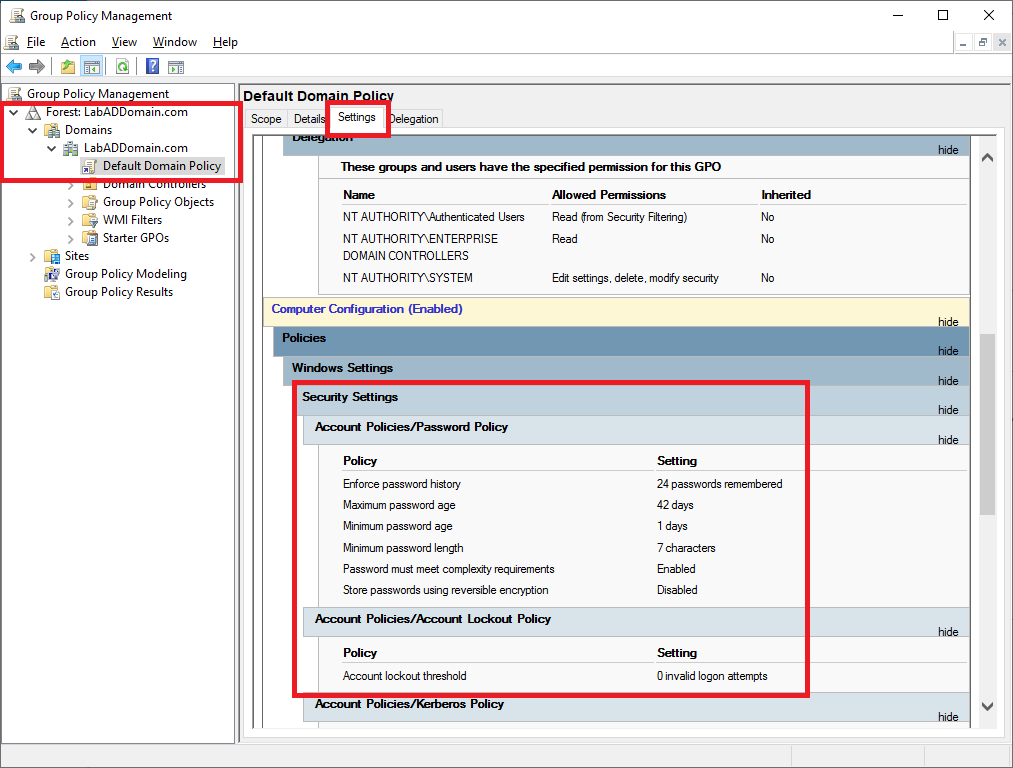
Task: Hide the Account Lockout Policy section
Action: (948, 632)
